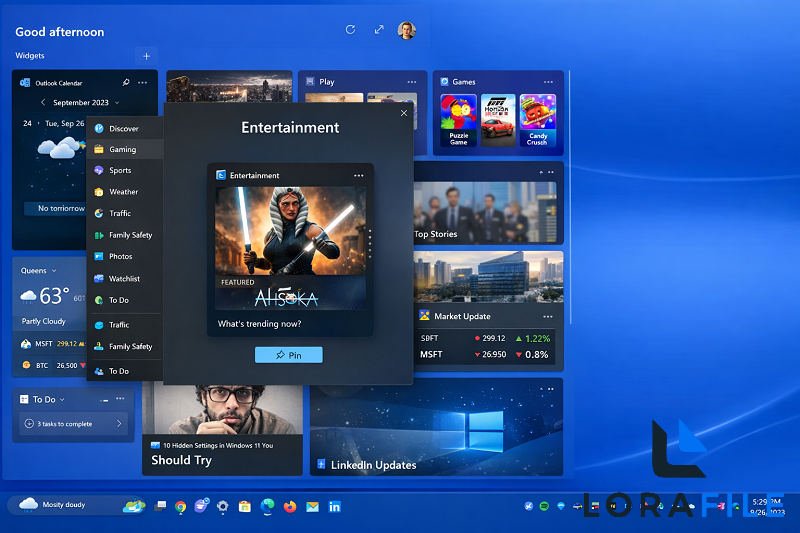Launch Microsoft Edge from taskbar
800x533 pixels.
[267, 506]
